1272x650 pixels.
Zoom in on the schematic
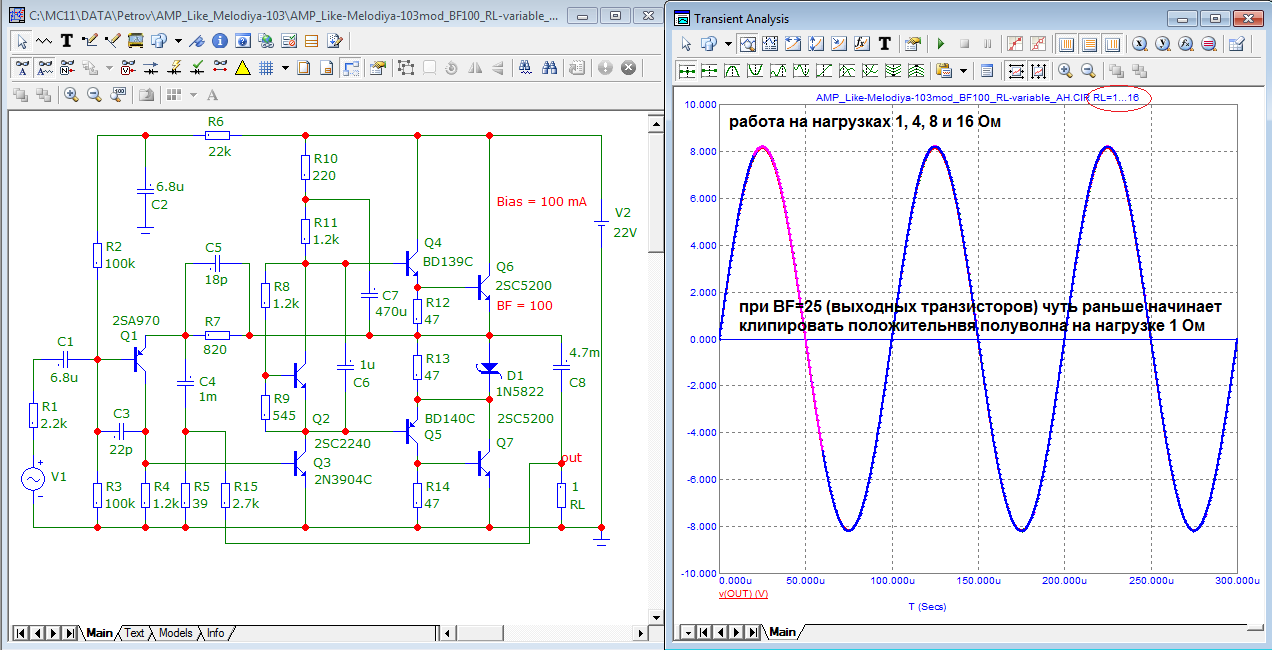point(71,95)
